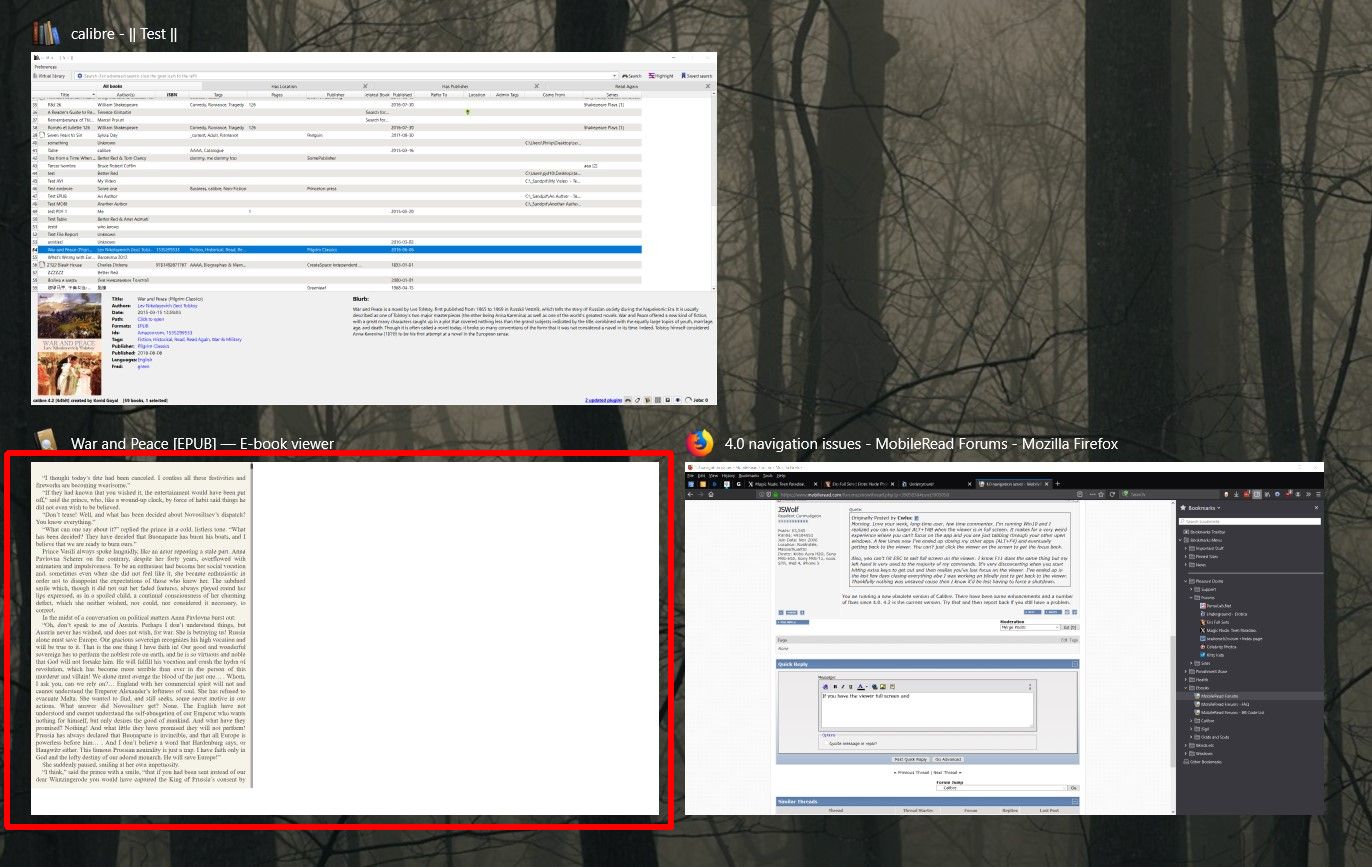Open the Bookmarks sidebar header dropdown in Firefox
1372x867 pixels.
[1203, 508]
